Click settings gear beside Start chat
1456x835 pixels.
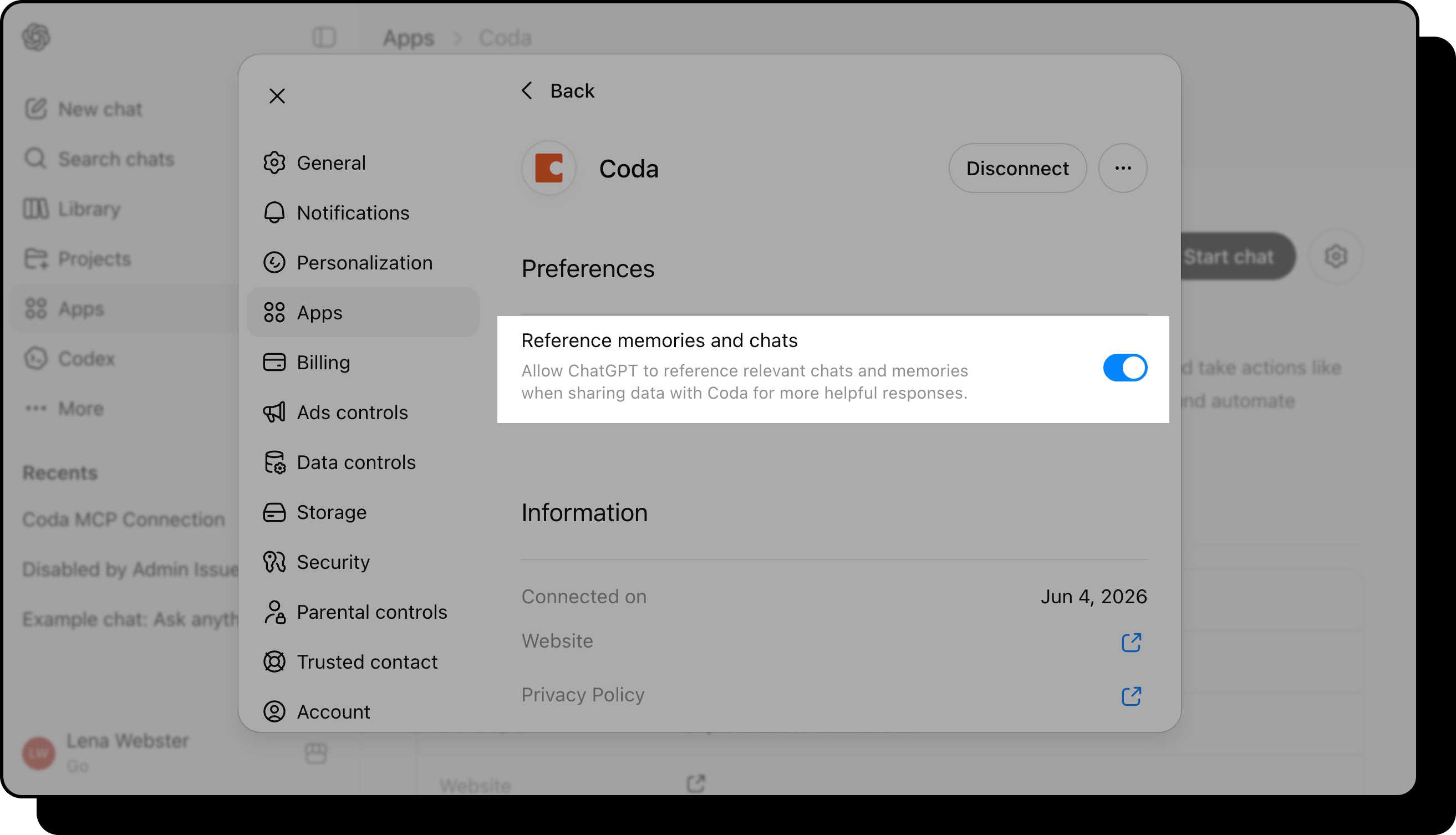click(x=1336, y=256)
